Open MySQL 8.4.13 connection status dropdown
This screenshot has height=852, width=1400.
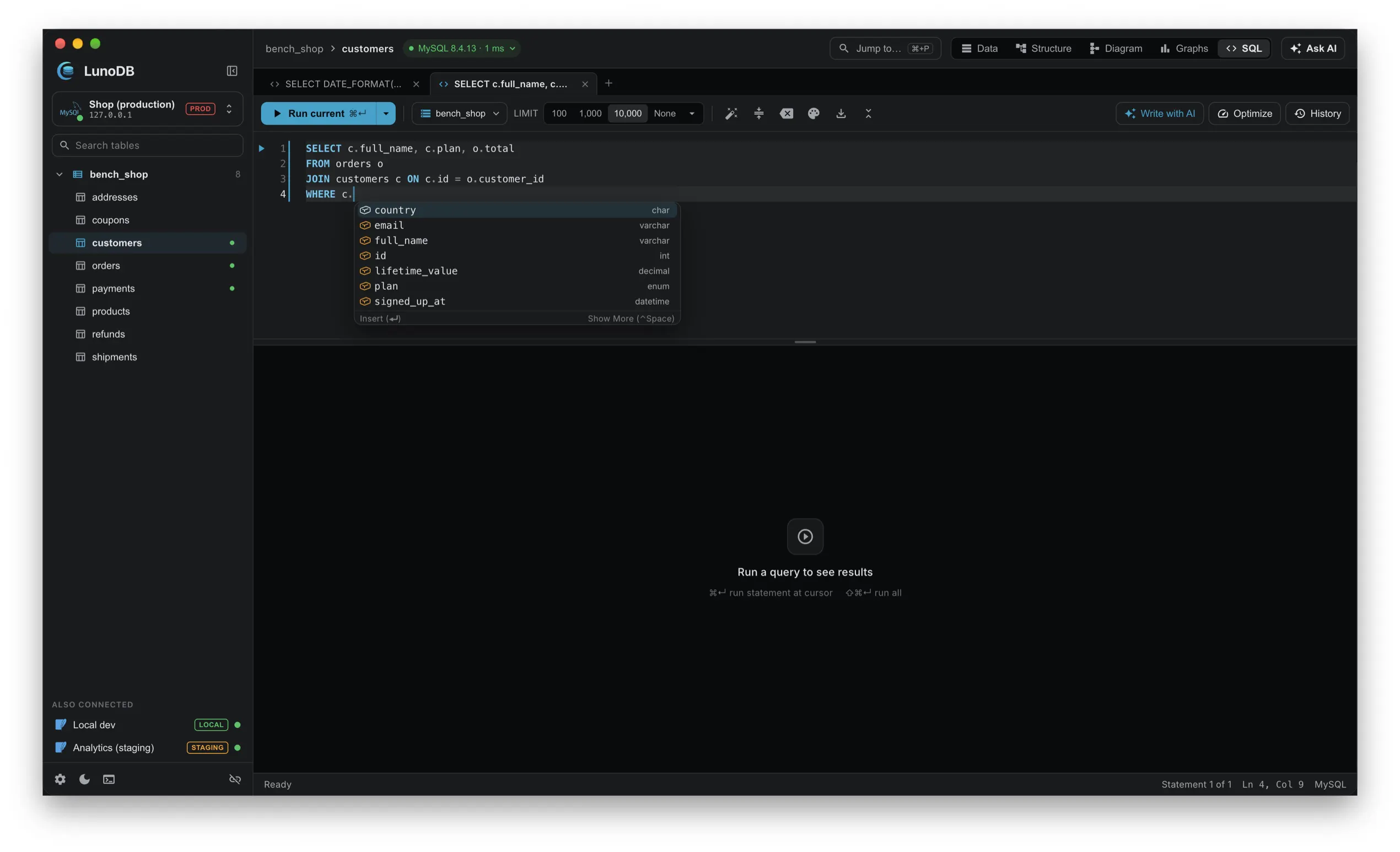coord(461,48)
